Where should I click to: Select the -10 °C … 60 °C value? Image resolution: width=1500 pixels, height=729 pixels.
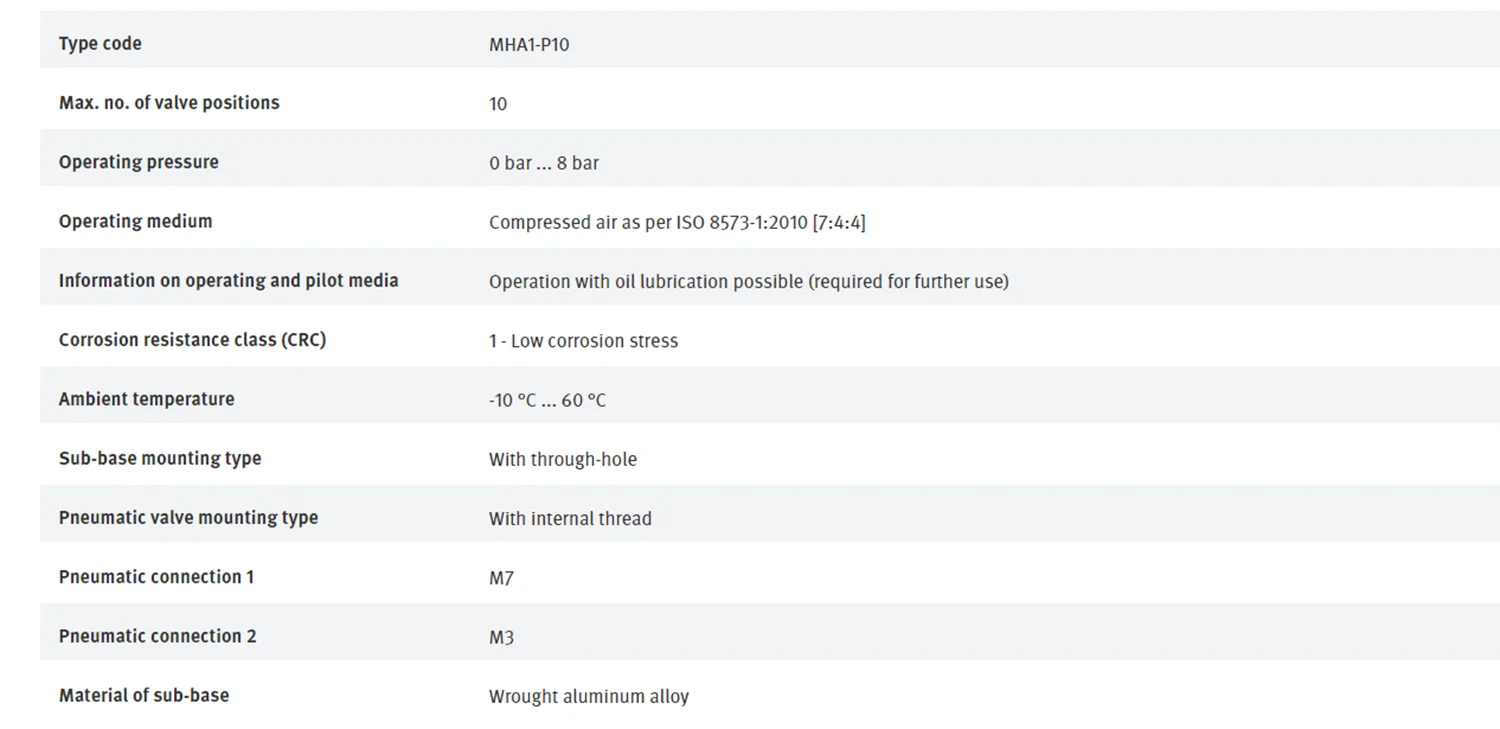547,401
